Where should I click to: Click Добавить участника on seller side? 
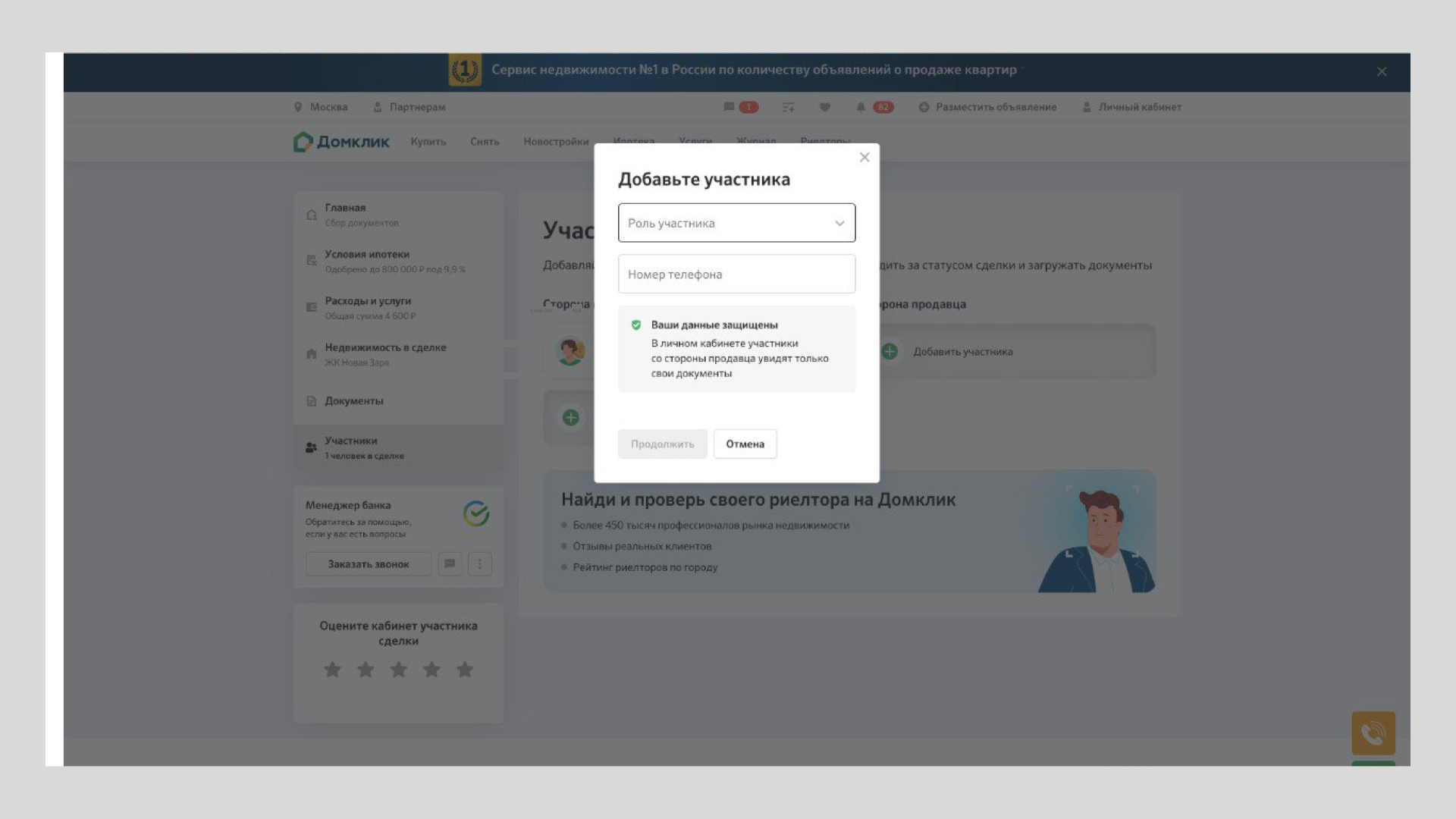pos(963,352)
